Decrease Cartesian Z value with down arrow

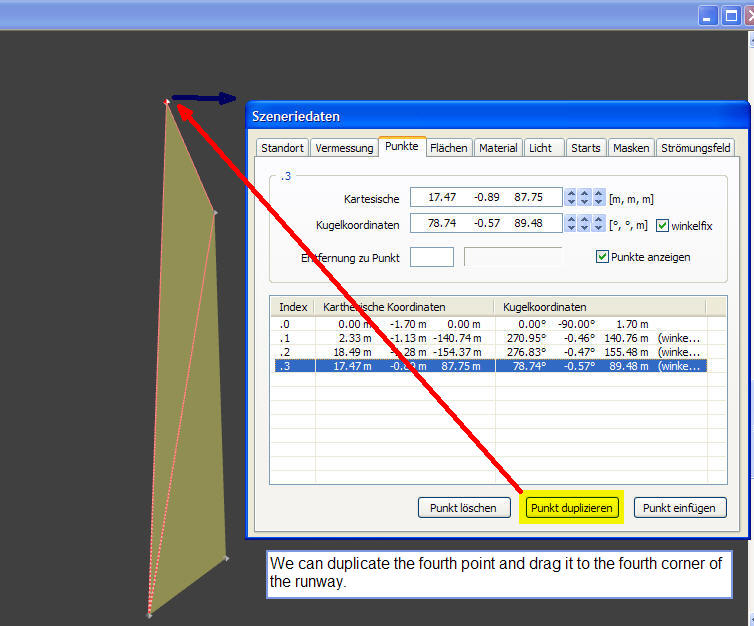pyautogui.click(x=598, y=201)
